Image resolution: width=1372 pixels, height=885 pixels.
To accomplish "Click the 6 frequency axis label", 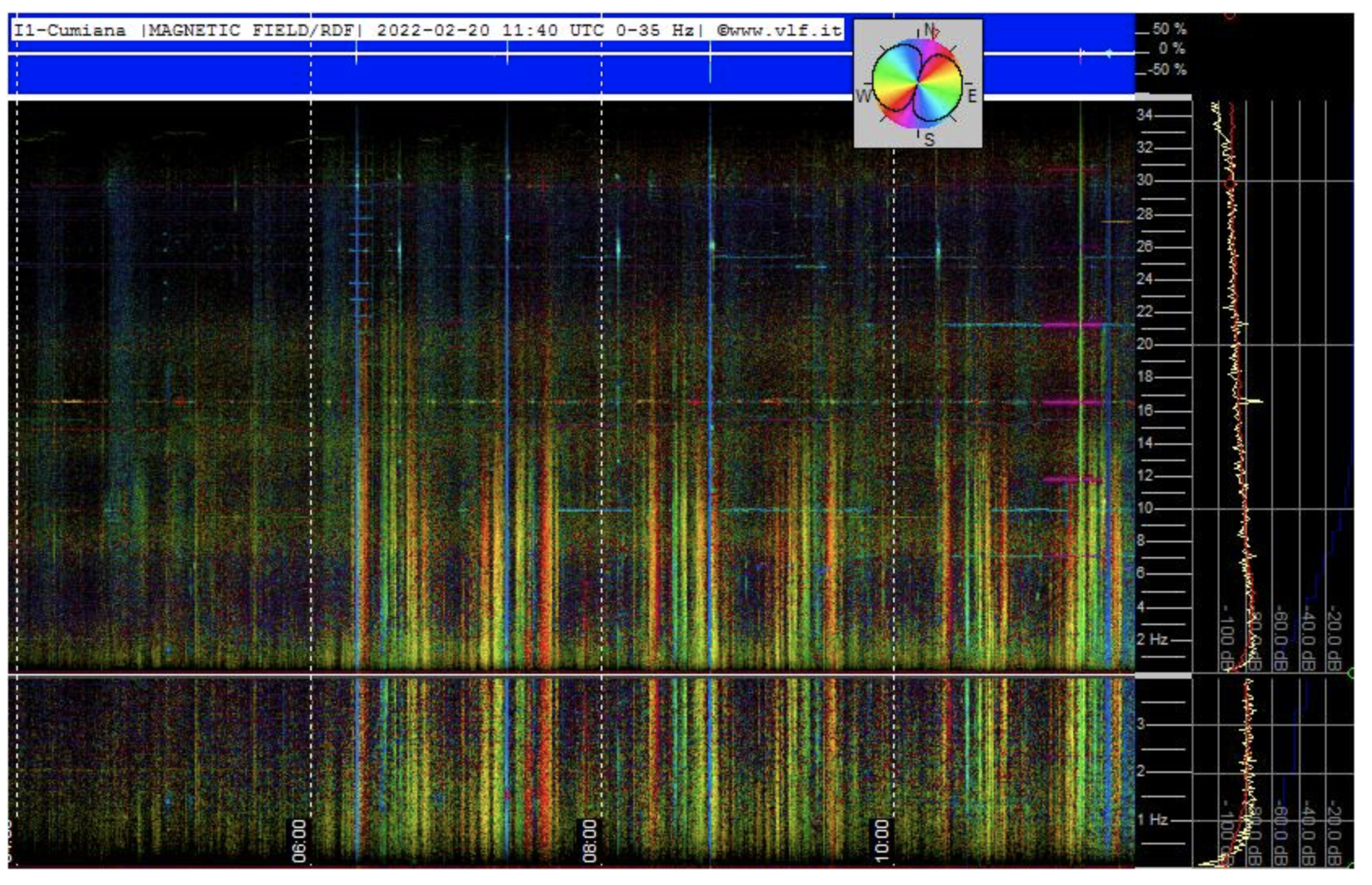I will click(x=1141, y=573).
